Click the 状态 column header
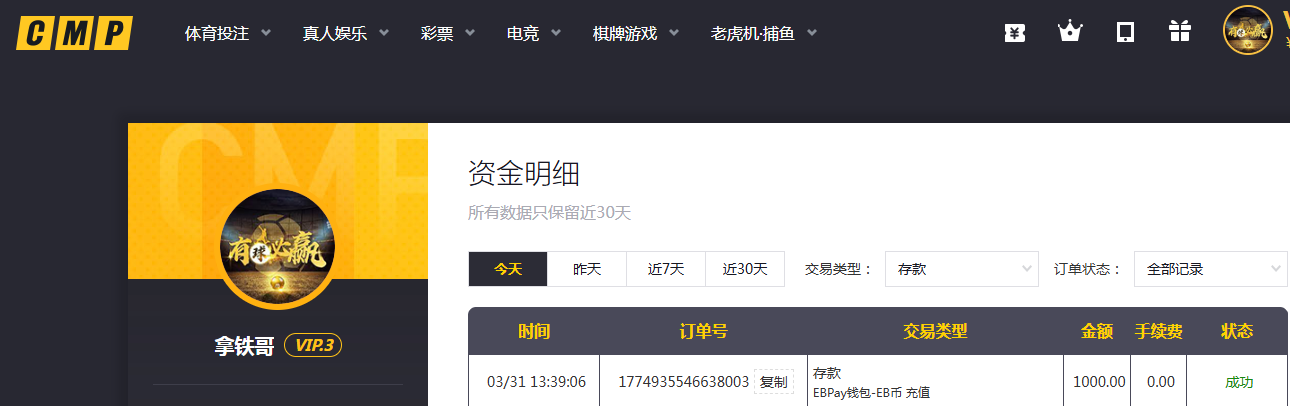The width and height of the screenshot is (1290, 406). (1237, 331)
